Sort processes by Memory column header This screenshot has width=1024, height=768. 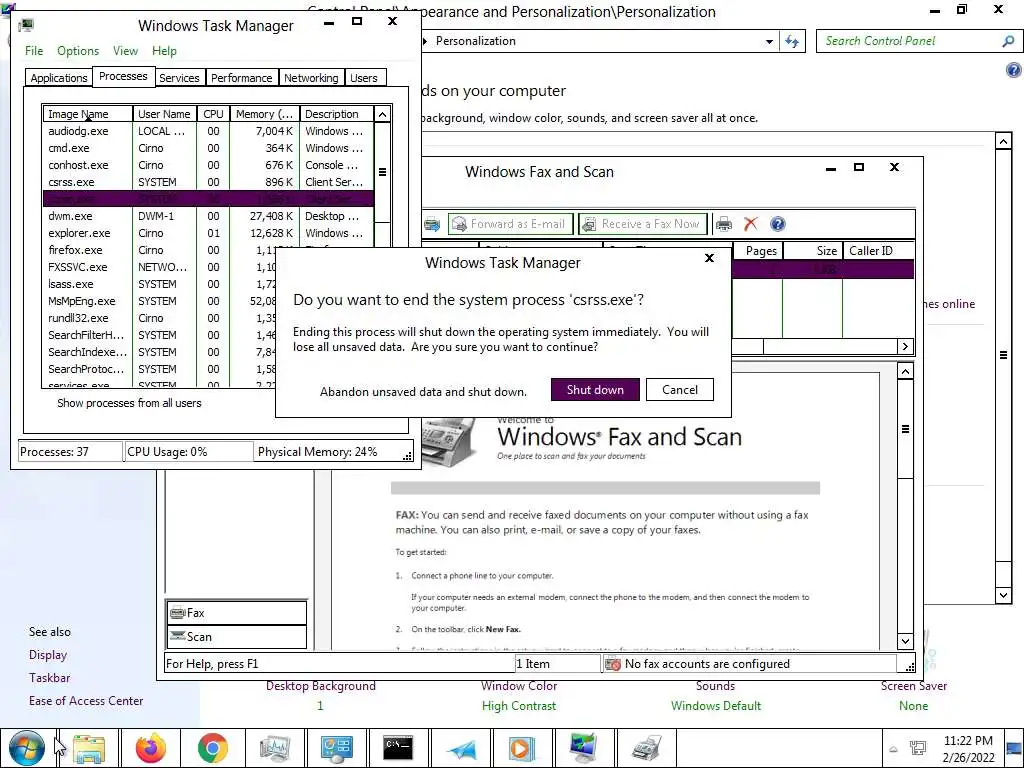264,114
